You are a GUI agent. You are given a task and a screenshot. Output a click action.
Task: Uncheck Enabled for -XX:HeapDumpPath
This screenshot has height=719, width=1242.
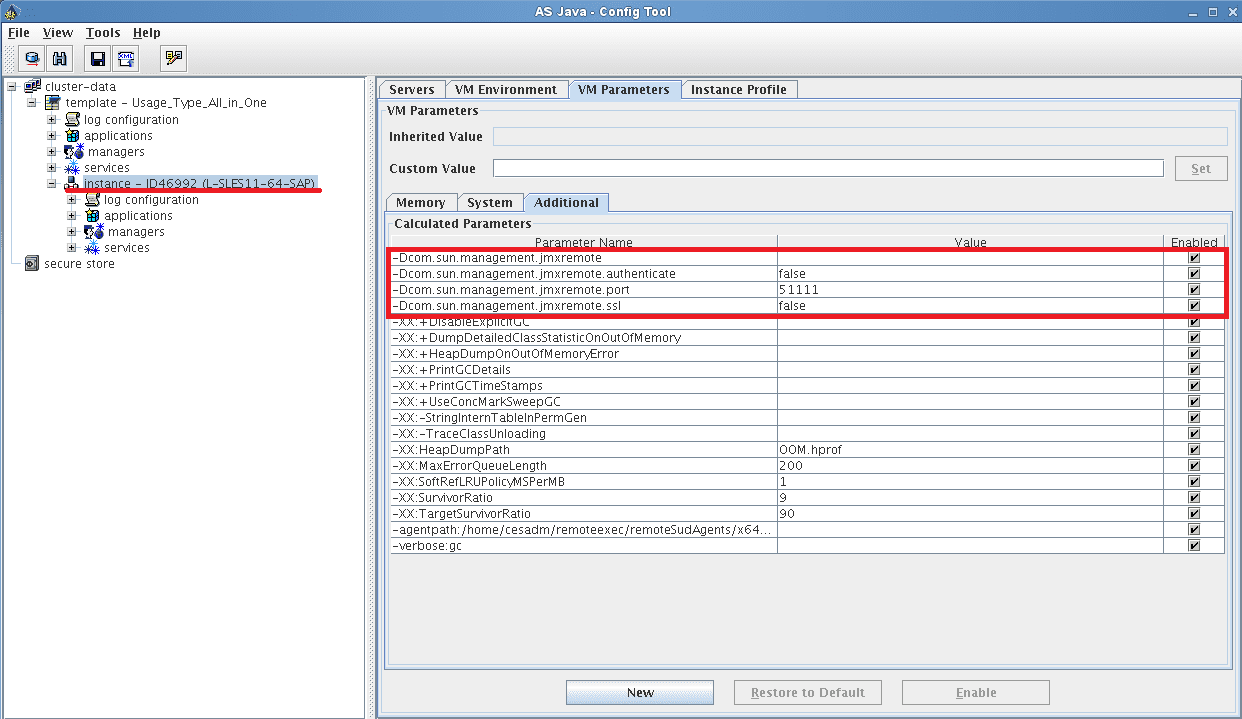pos(1194,450)
